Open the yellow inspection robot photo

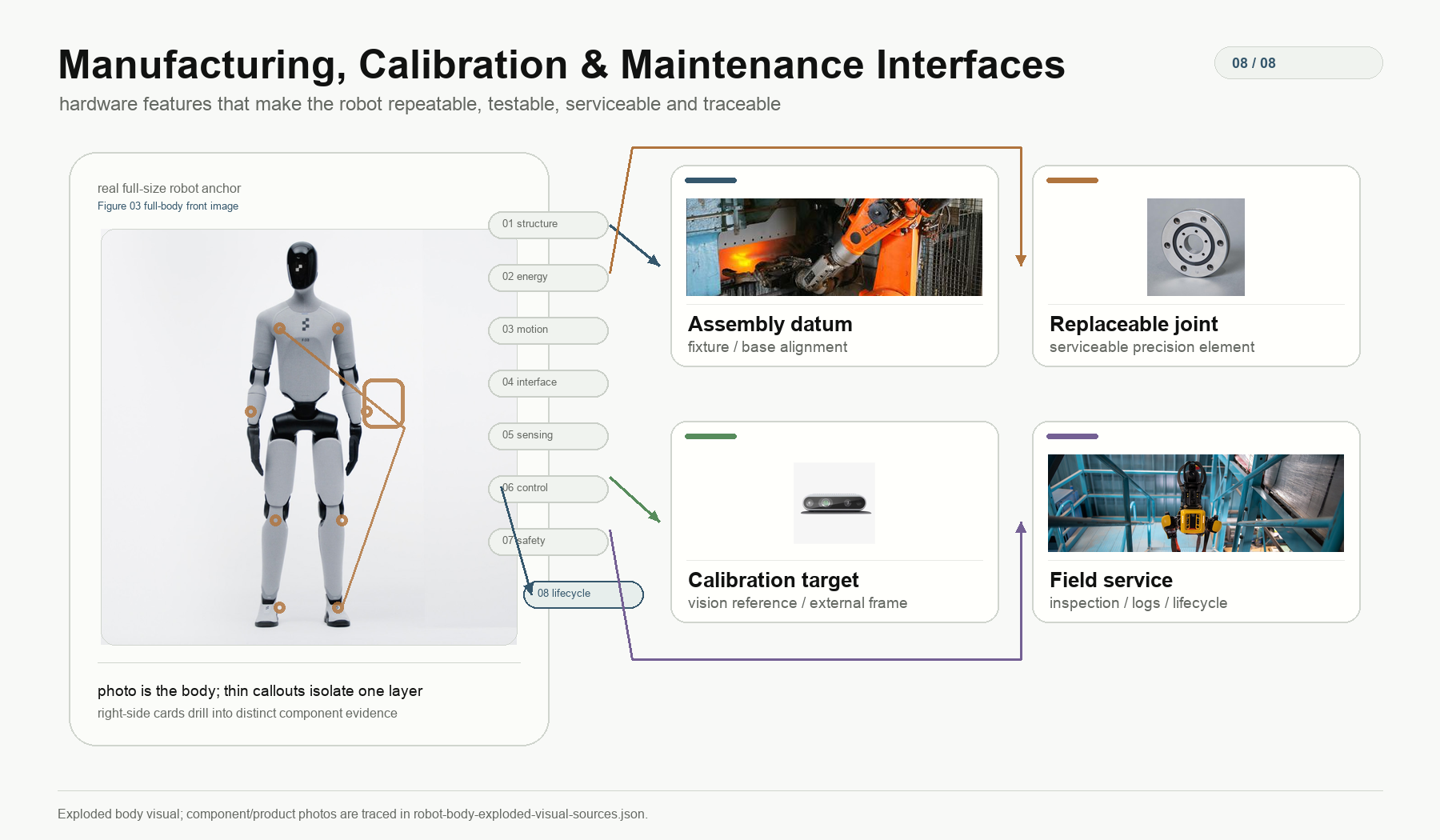pyautogui.click(x=1196, y=503)
